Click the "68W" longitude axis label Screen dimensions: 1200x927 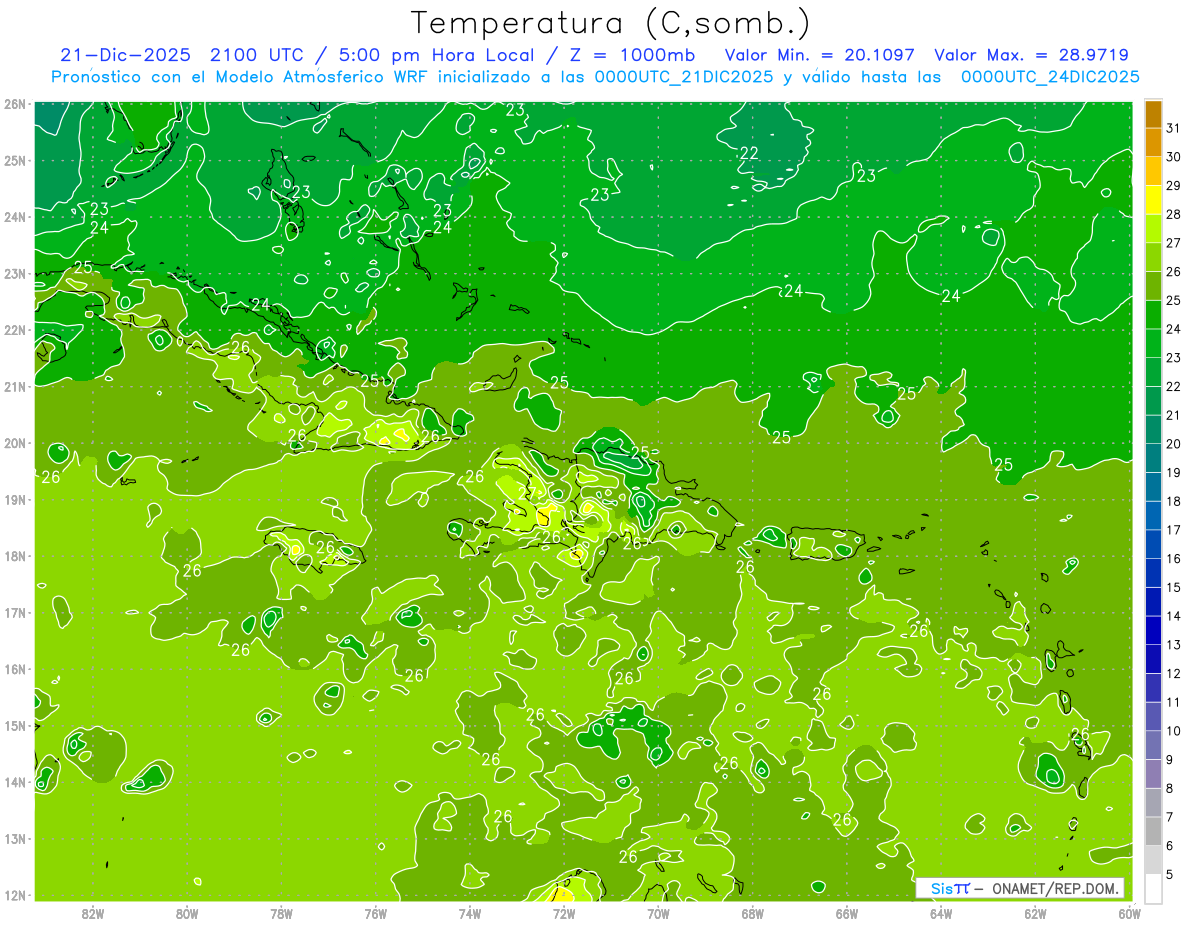pos(753,913)
